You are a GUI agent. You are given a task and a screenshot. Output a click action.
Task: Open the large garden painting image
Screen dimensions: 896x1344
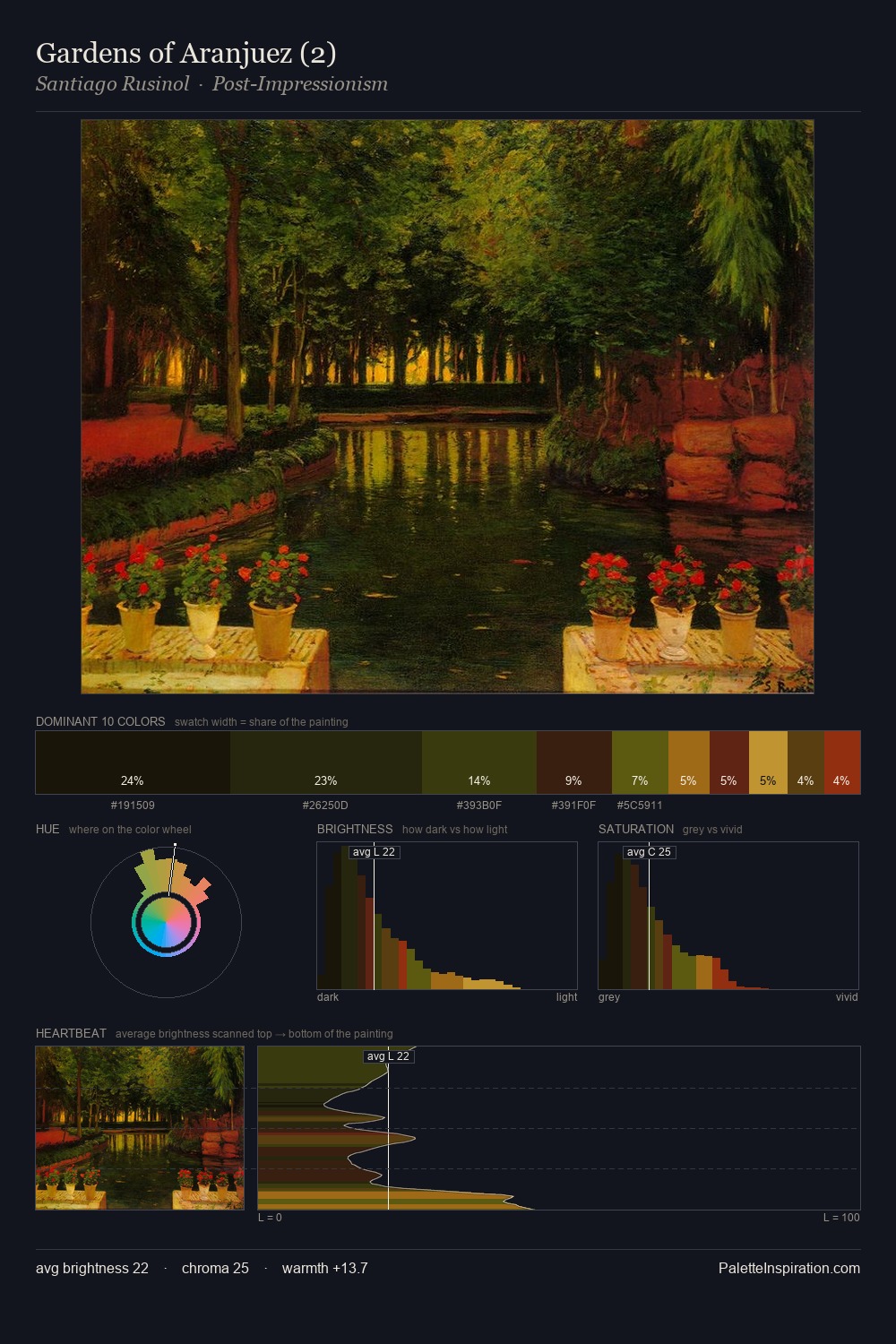[x=447, y=407]
